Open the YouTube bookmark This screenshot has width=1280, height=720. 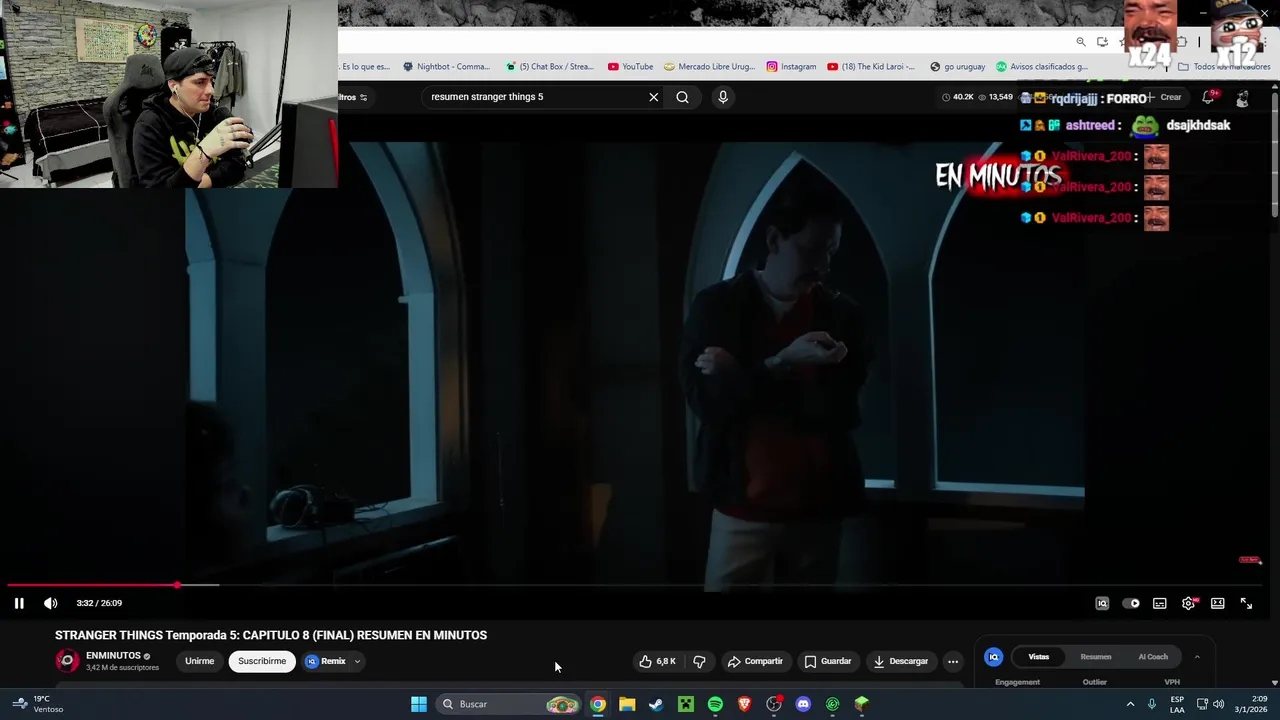click(x=631, y=67)
